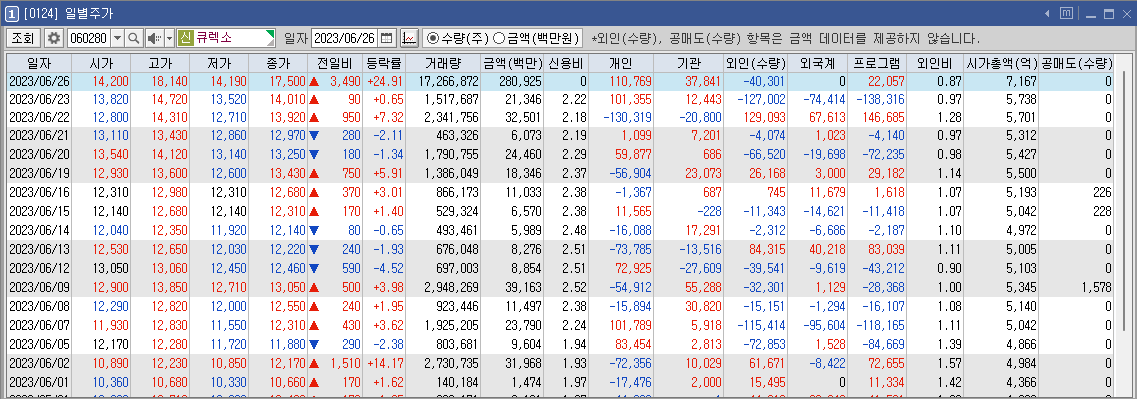Viewport: 1137px width, 399px height.
Task: Select the 금액(백만원) radio option
Action: click(499, 38)
